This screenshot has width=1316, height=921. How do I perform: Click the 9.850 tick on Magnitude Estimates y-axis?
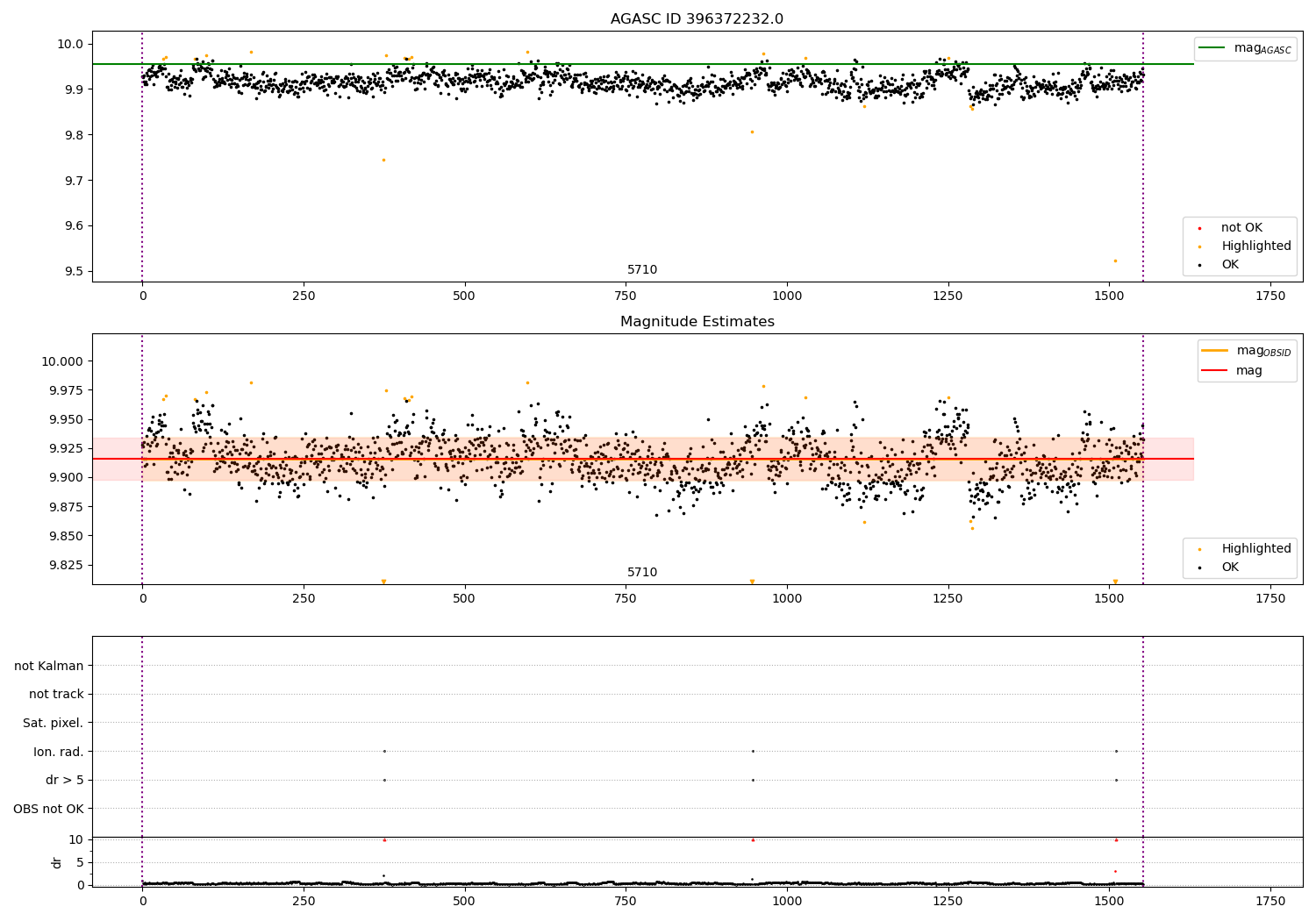66,536
